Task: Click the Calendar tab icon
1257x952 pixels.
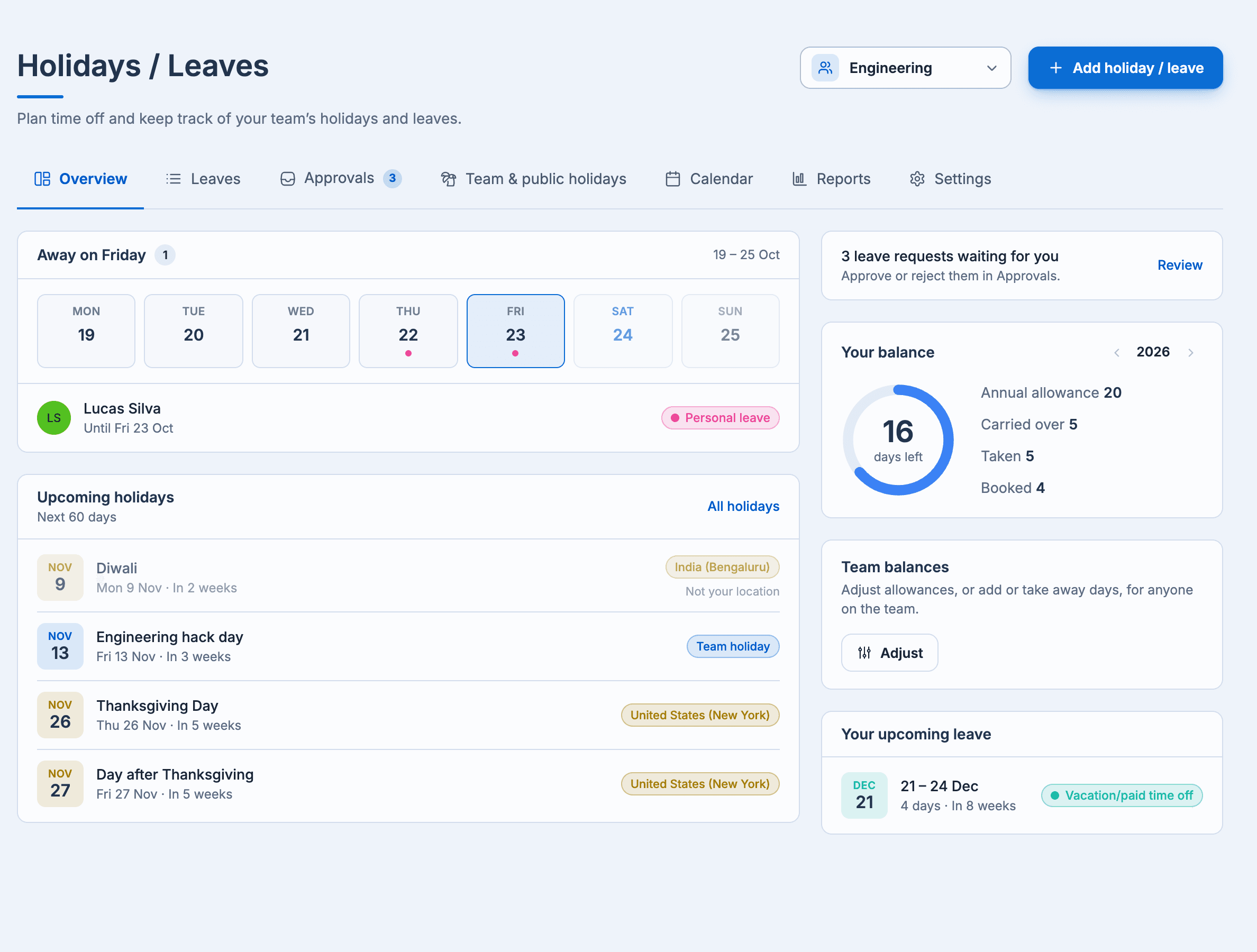Action: point(673,179)
